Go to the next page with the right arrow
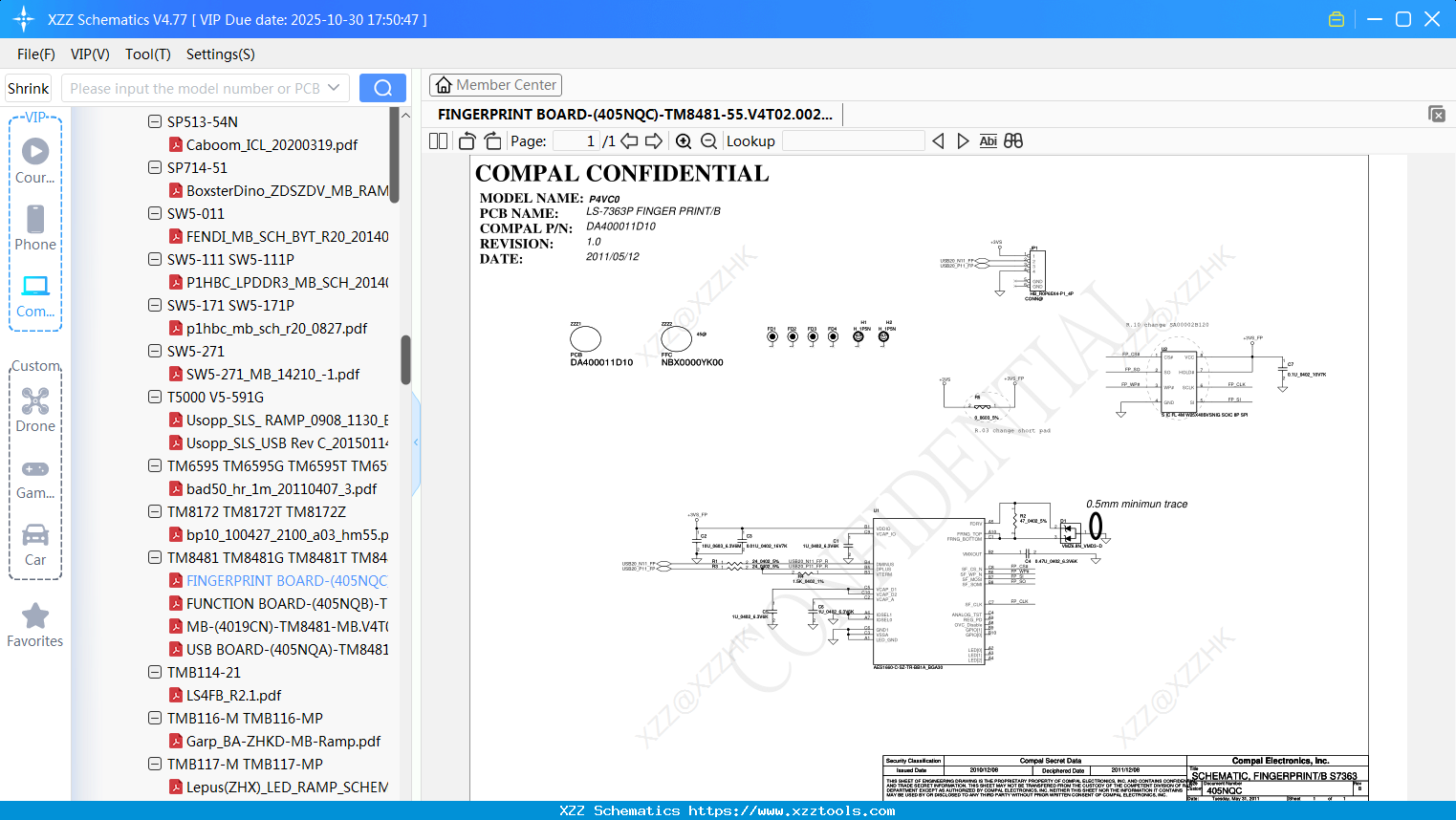Viewport: 1456px width, 820px height. [654, 141]
